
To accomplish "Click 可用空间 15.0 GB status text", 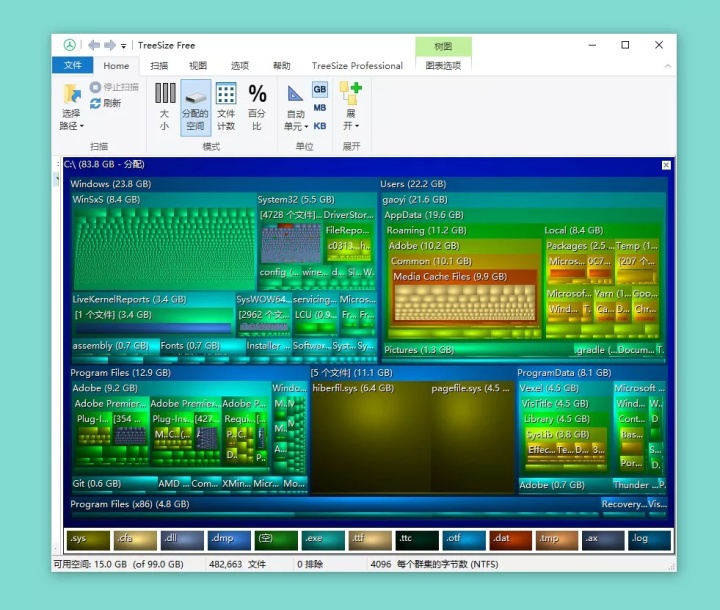I will click(118, 564).
